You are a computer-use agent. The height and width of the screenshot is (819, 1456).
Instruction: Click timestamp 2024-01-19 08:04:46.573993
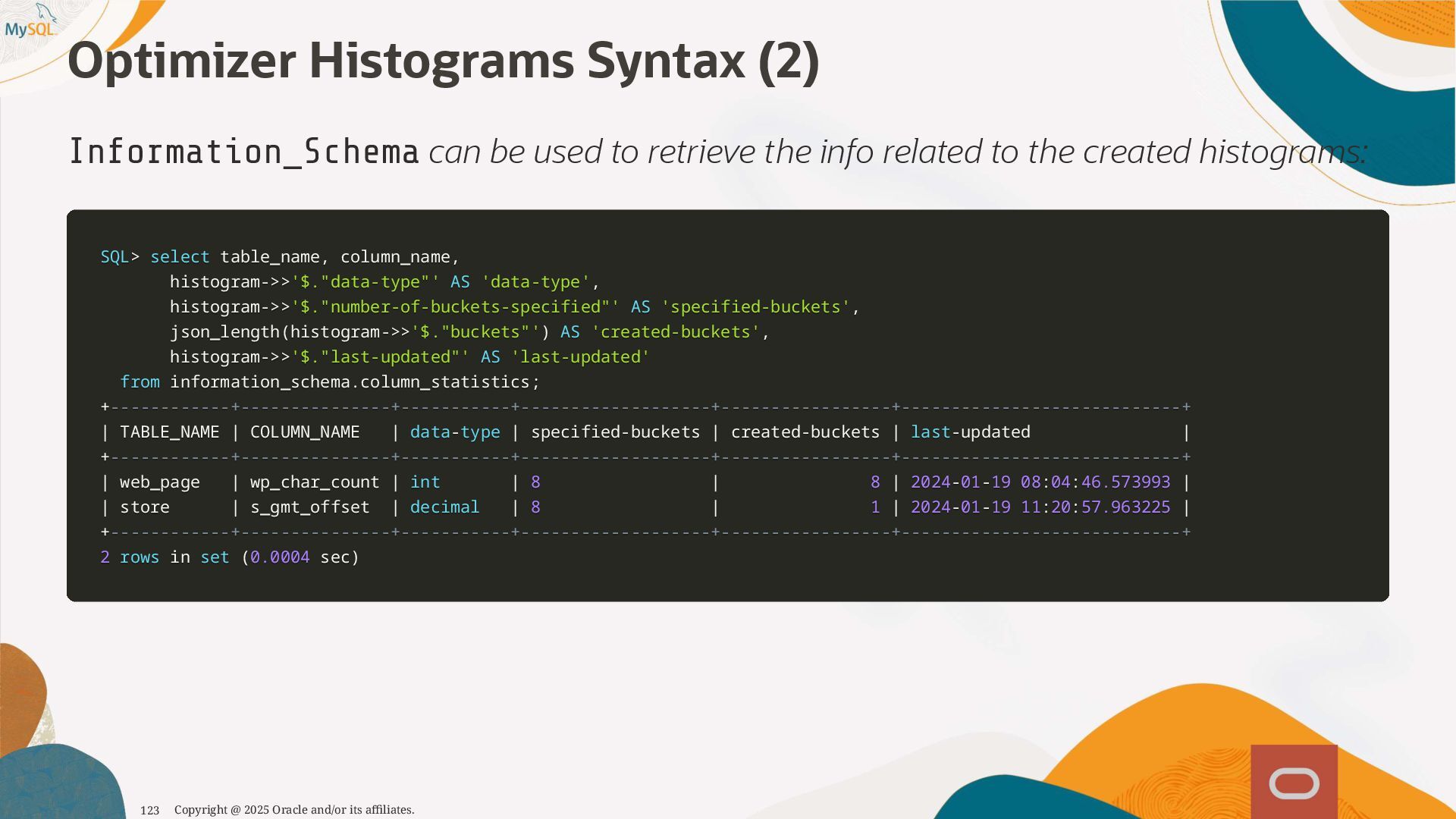pyautogui.click(x=1040, y=482)
